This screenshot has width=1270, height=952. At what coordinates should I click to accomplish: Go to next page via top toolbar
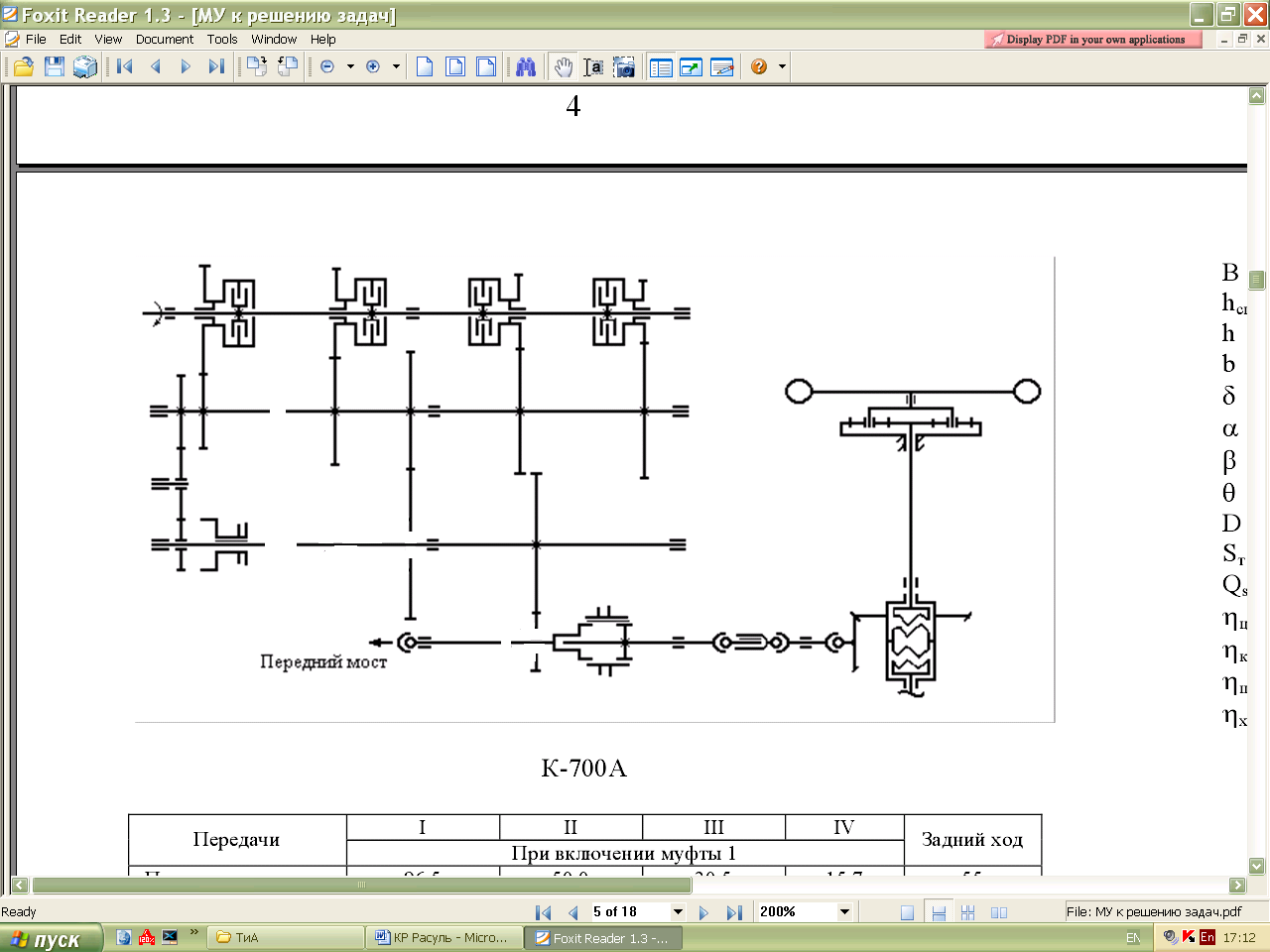pyautogui.click(x=186, y=66)
